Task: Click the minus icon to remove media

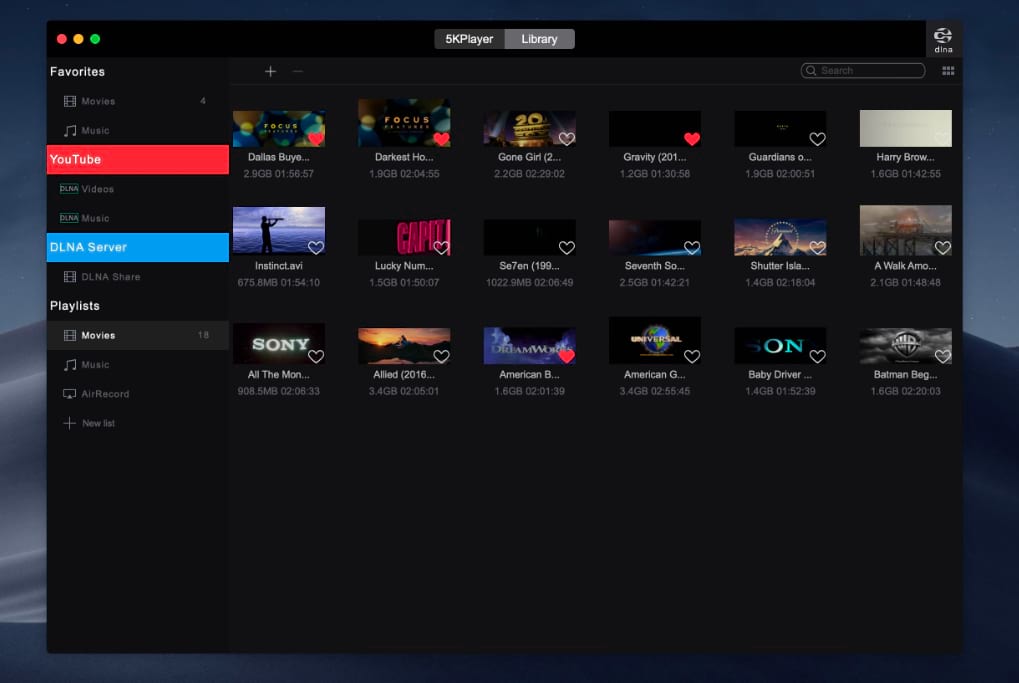Action: (298, 71)
